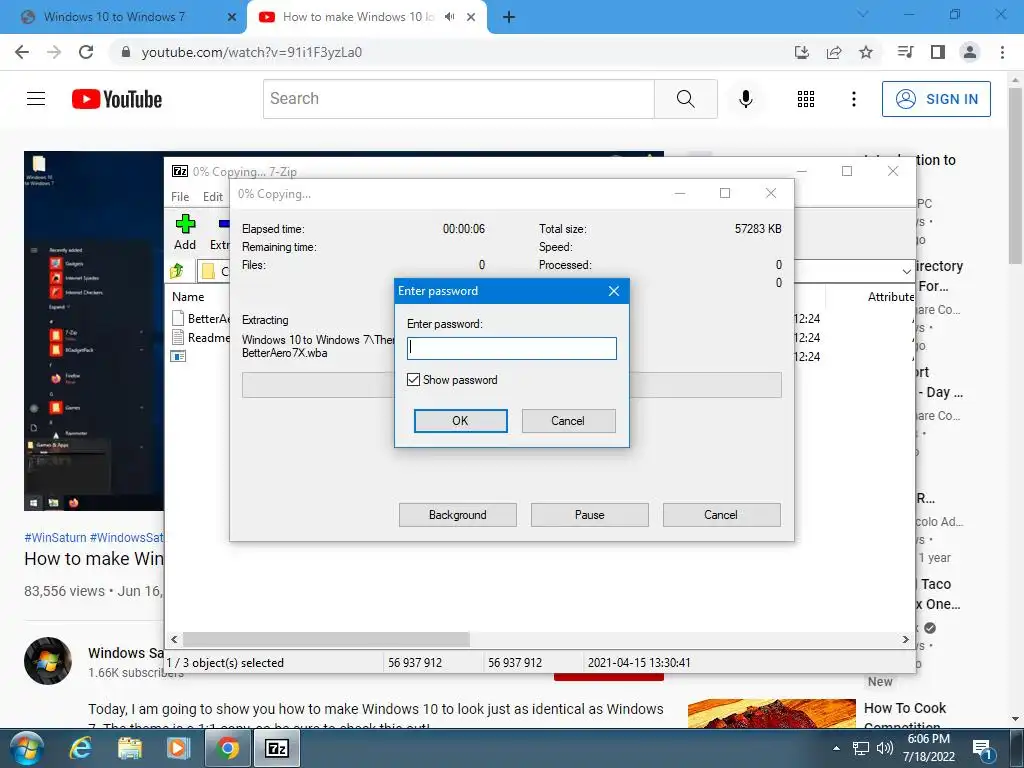Open File Explorer from taskbar
Viewport: 1024px width, 768px height.
coord(130,748)
